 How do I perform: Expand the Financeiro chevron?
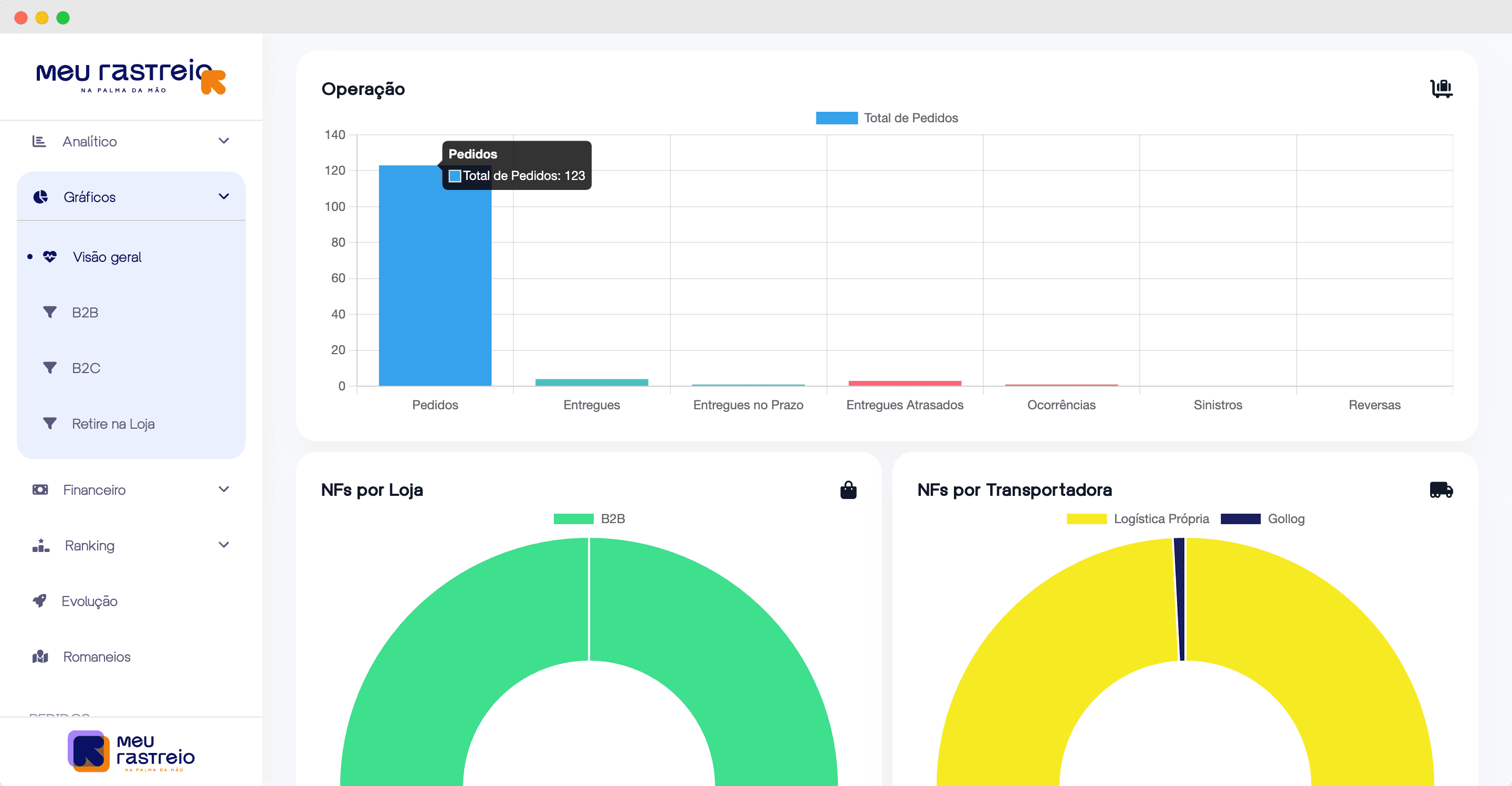click(224, 489)
